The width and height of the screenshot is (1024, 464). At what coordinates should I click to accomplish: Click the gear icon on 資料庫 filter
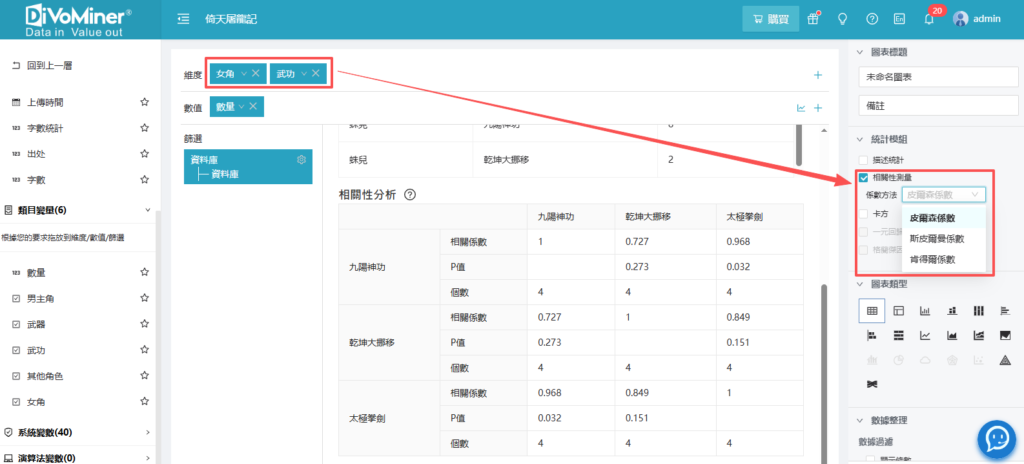tap(301, 160)
